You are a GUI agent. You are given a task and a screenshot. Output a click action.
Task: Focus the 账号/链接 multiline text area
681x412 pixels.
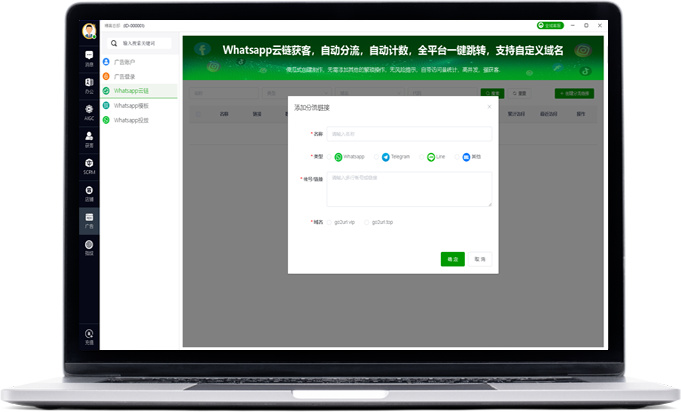[409, 189]
